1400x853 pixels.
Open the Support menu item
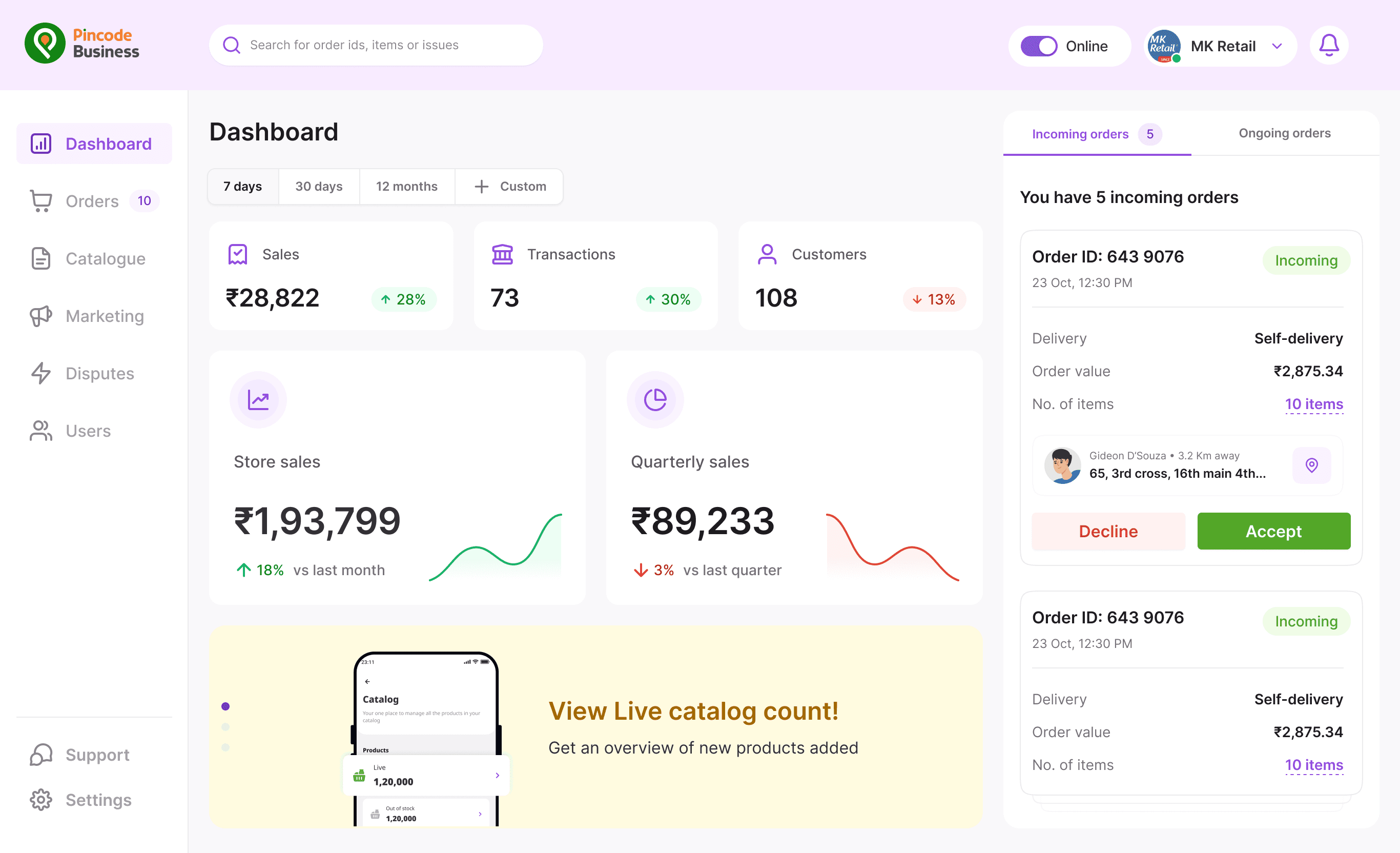(94, 755)
